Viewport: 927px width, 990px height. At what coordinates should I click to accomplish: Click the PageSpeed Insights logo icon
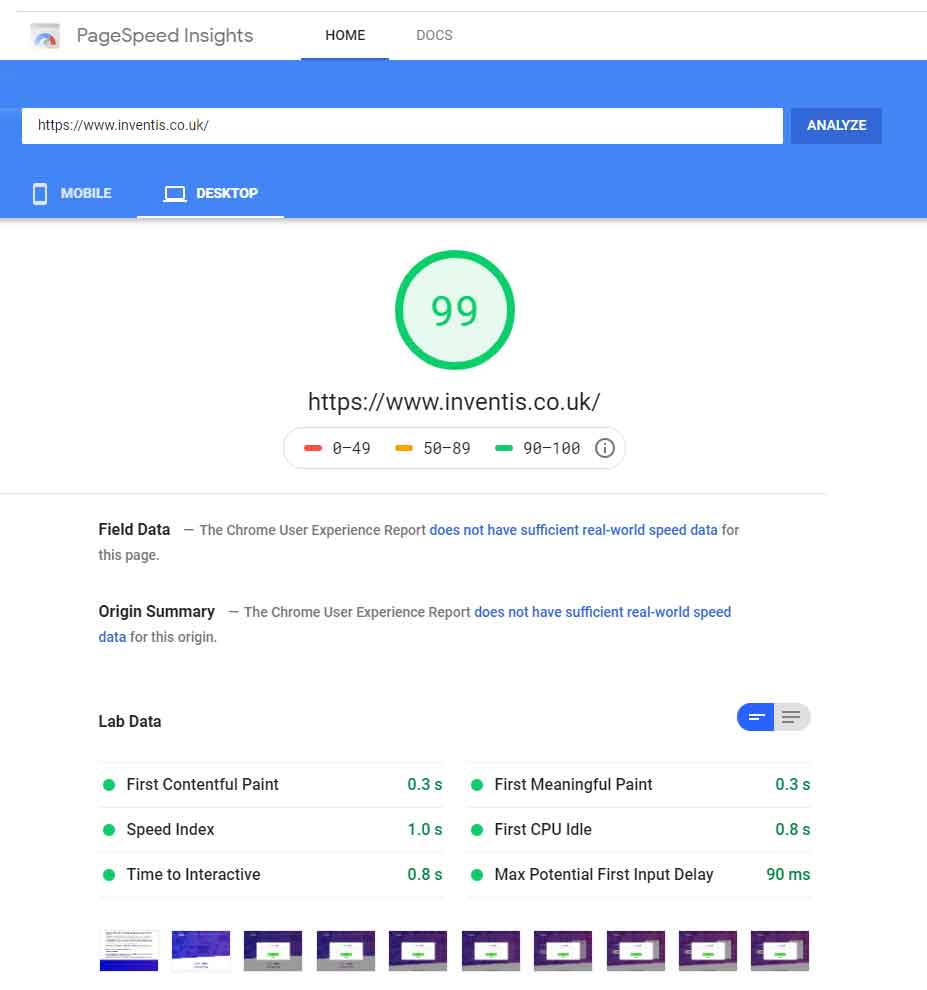point(45,35)
